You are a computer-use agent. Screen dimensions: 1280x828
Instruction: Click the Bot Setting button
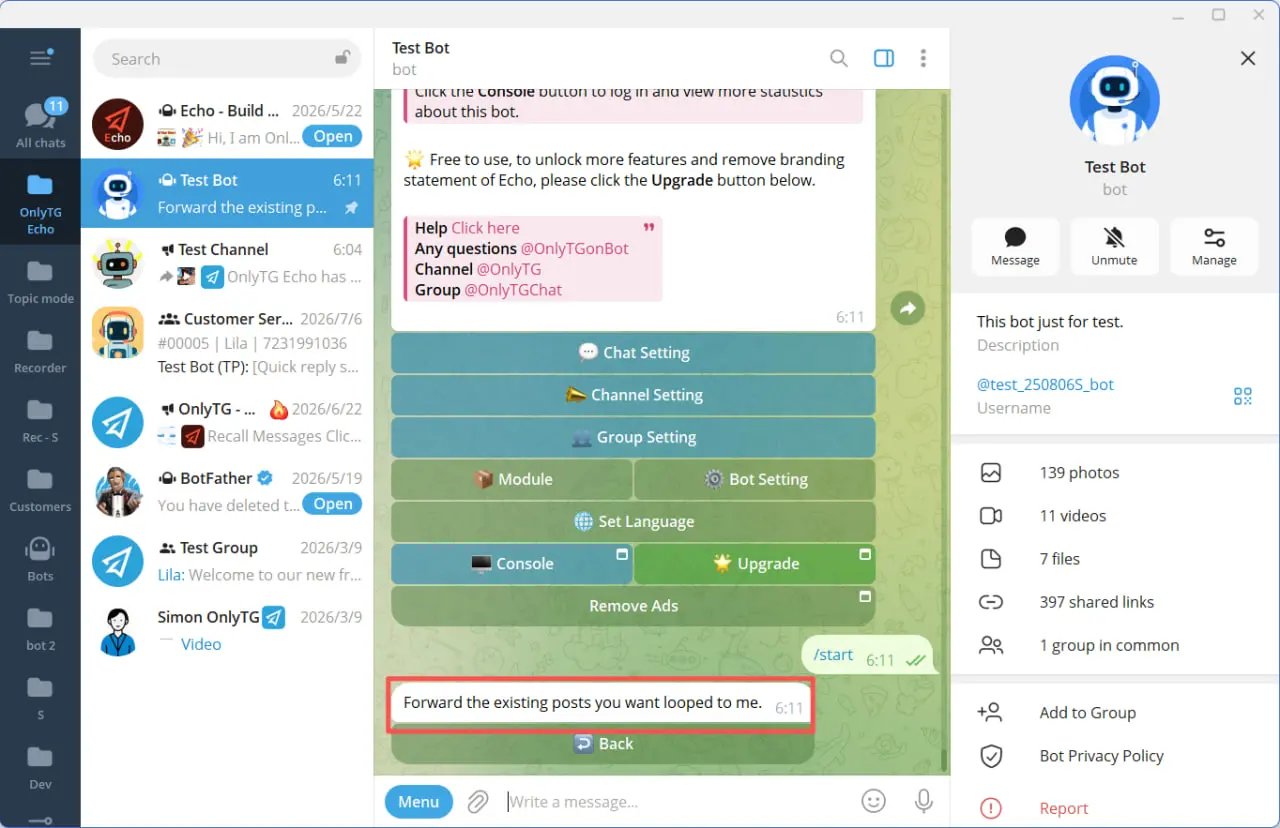[755, 479]
